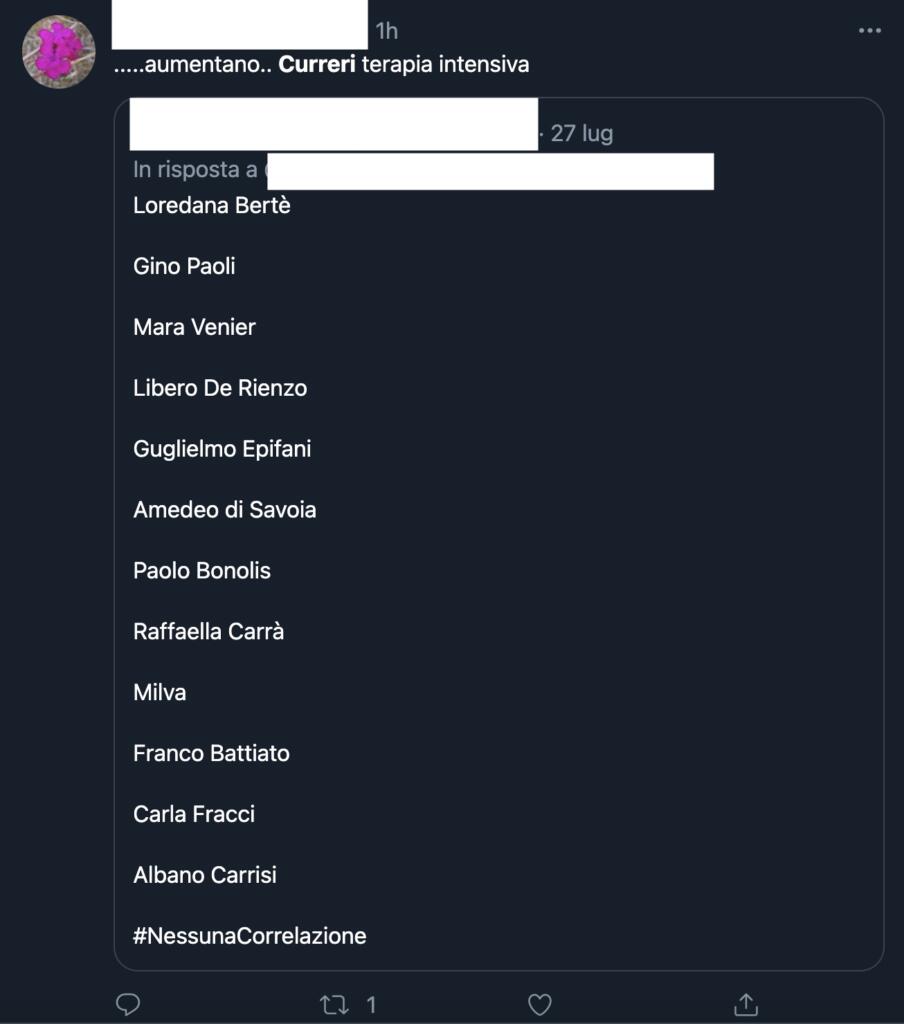Open the share tweet icon
Screen dimensions: 904x1024
[746, 1004]
